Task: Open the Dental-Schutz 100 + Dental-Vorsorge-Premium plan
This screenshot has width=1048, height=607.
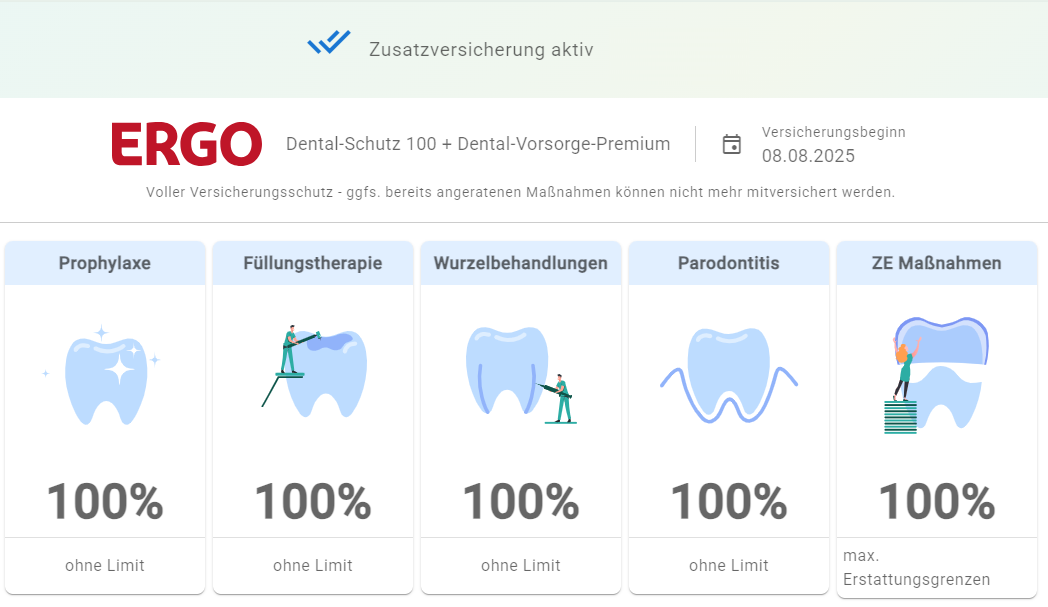Action: [x=479, y=143]
